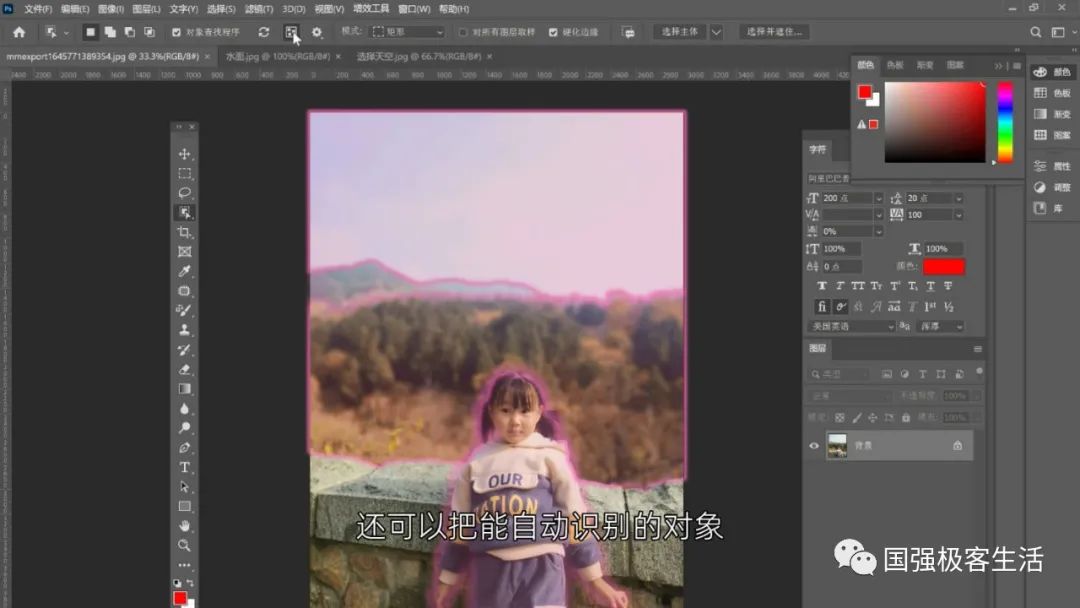This screenshot has height=608, width=1080.
Task: Select the Crop tool
Action: pyautogui.click(x=185, y=232)
